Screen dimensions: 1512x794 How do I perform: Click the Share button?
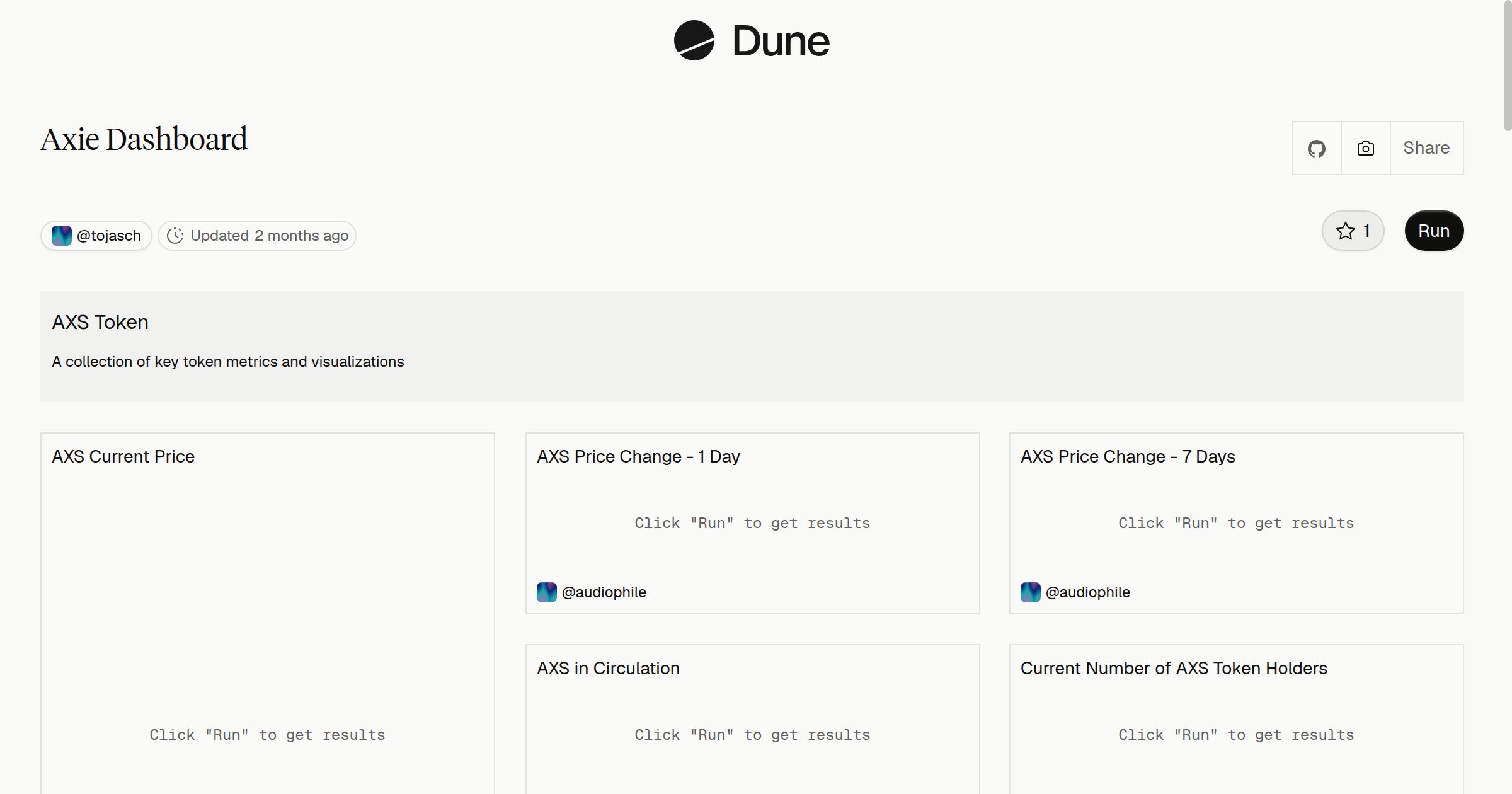1426,148
